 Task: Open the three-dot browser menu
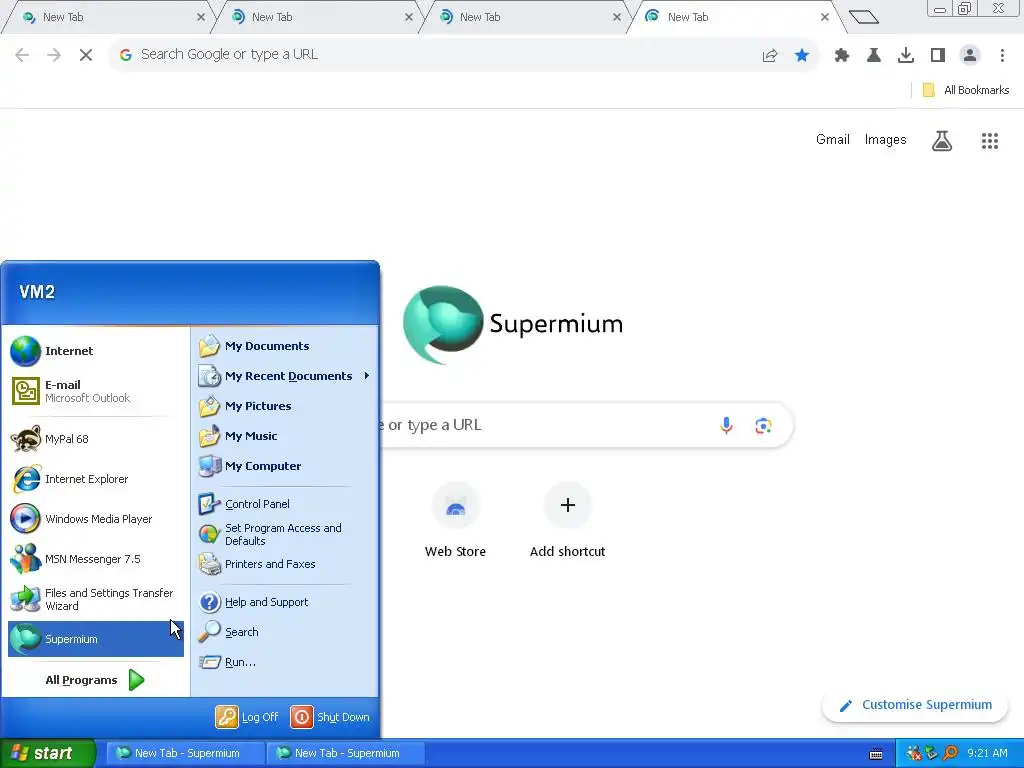coord(1002,56)
